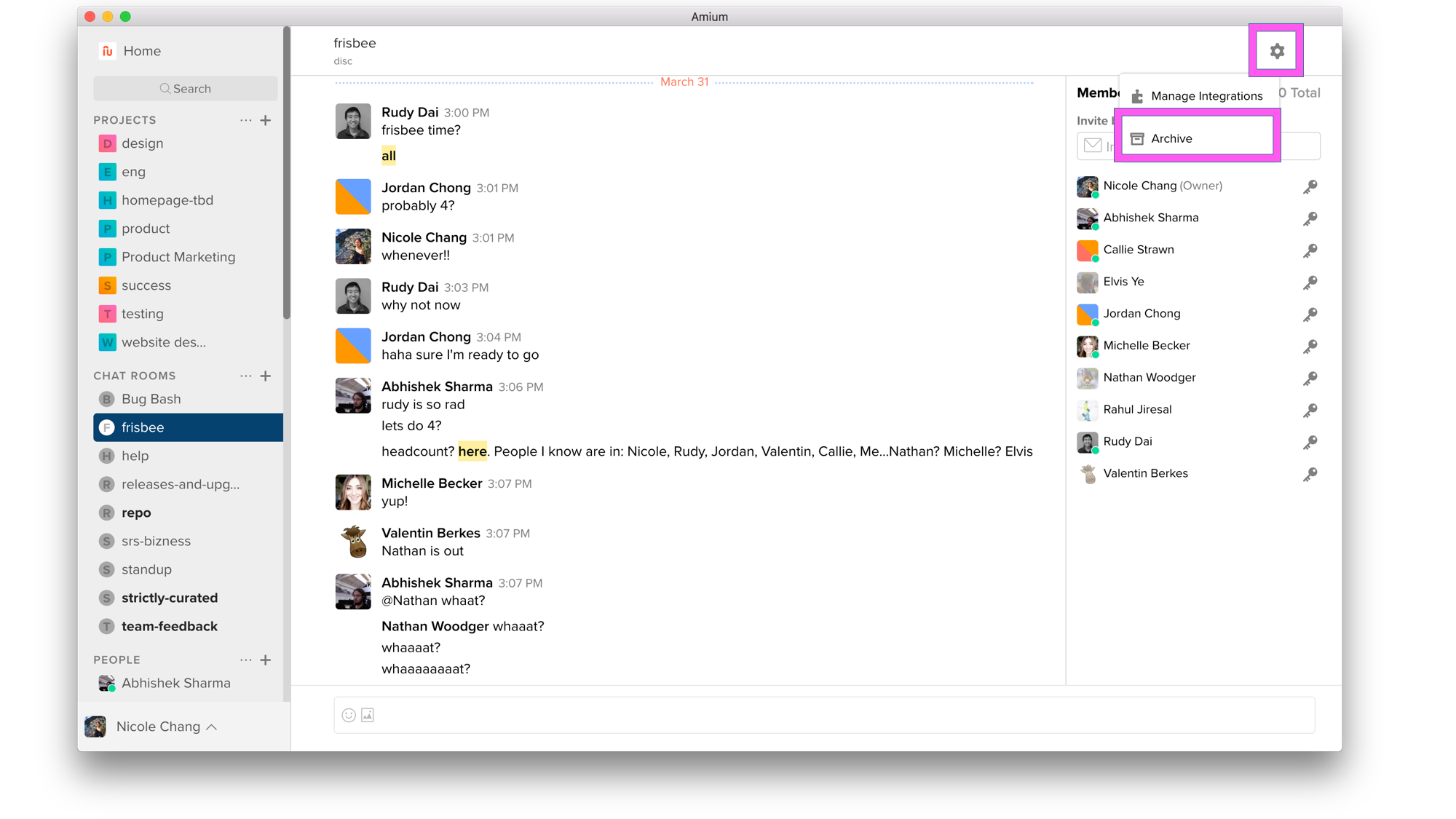Click Rahul Jiresal in members list
1456x819 pixels.
[1137, 409]
